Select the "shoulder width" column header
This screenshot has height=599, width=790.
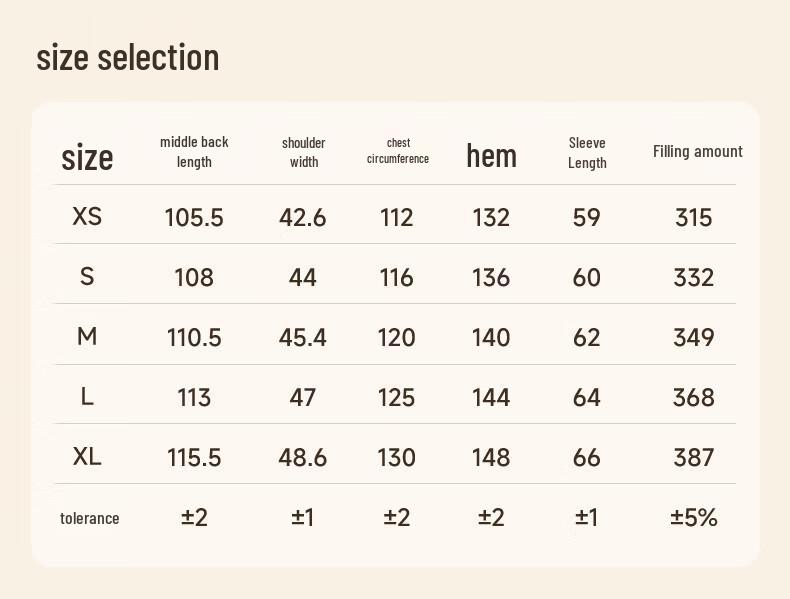coord(304,152)
